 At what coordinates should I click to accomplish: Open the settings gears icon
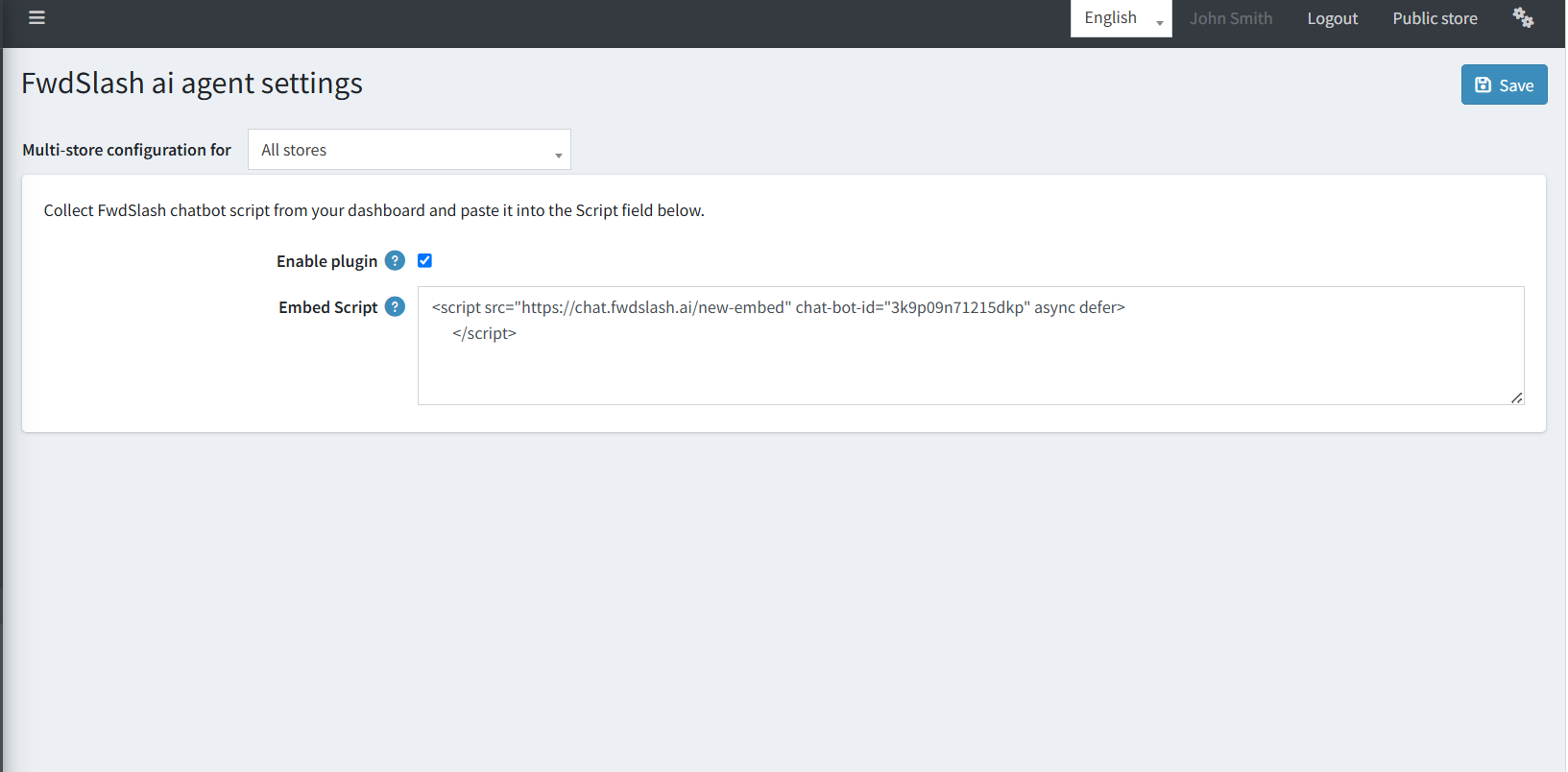(x=1523, y=17)
